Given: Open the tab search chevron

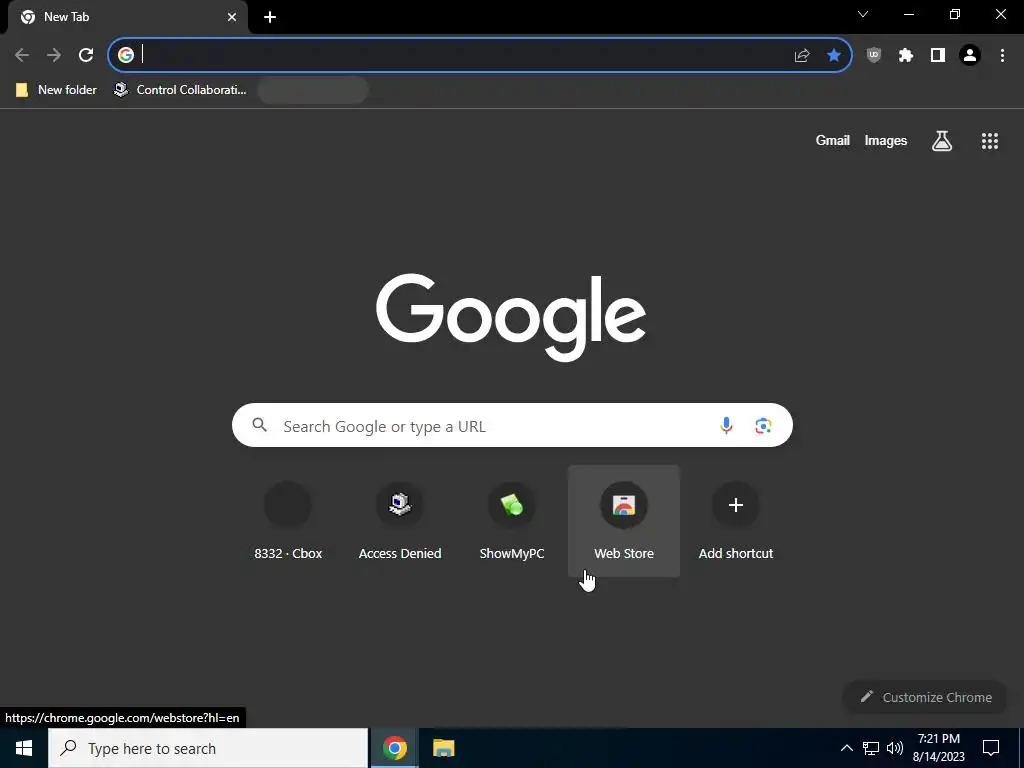Looking at the screenshot, I should point(863,14).
